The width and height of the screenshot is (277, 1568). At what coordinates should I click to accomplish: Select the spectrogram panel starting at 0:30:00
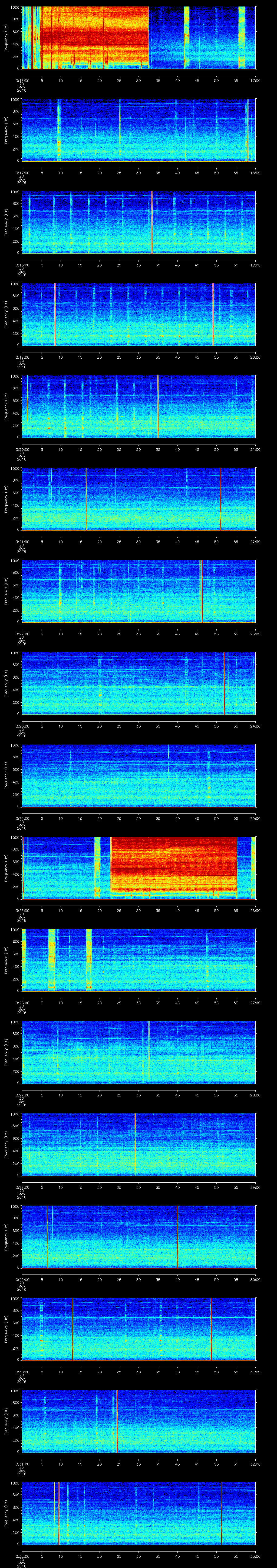click(139, 1329)
